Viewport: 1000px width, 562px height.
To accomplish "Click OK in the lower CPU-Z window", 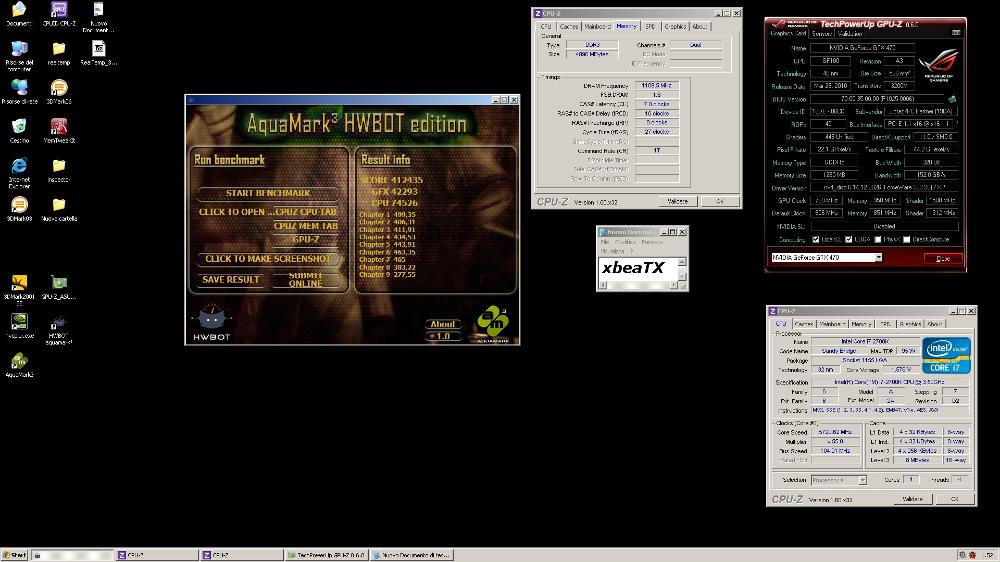I will 954,499.
